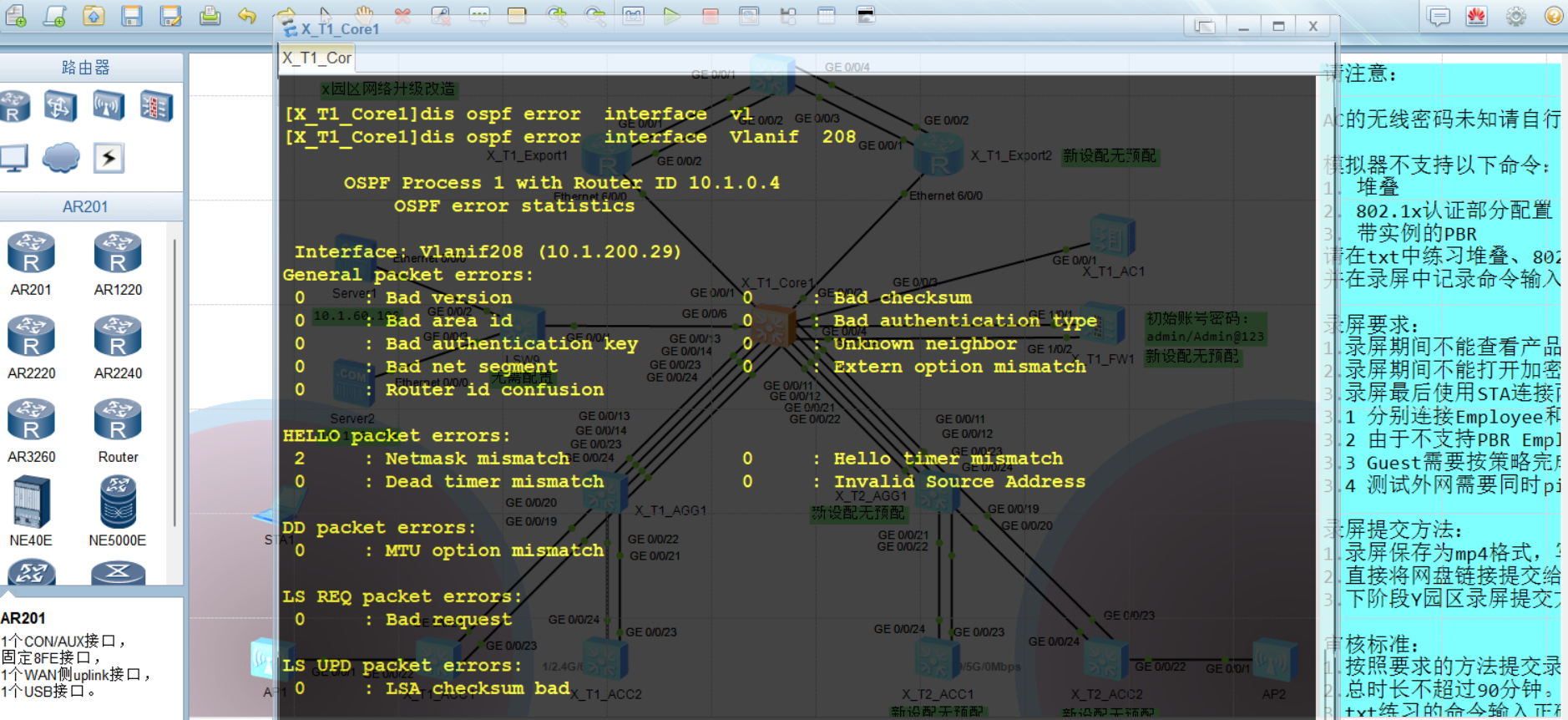Click the AR201 device list header
1568x720 pixels.
point(87,206)
